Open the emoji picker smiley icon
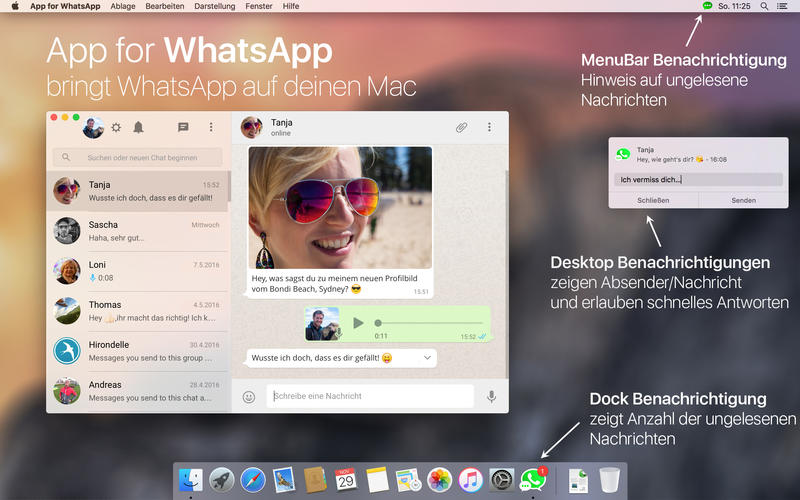Screen dimensions: 800x500 coord(249,396)
